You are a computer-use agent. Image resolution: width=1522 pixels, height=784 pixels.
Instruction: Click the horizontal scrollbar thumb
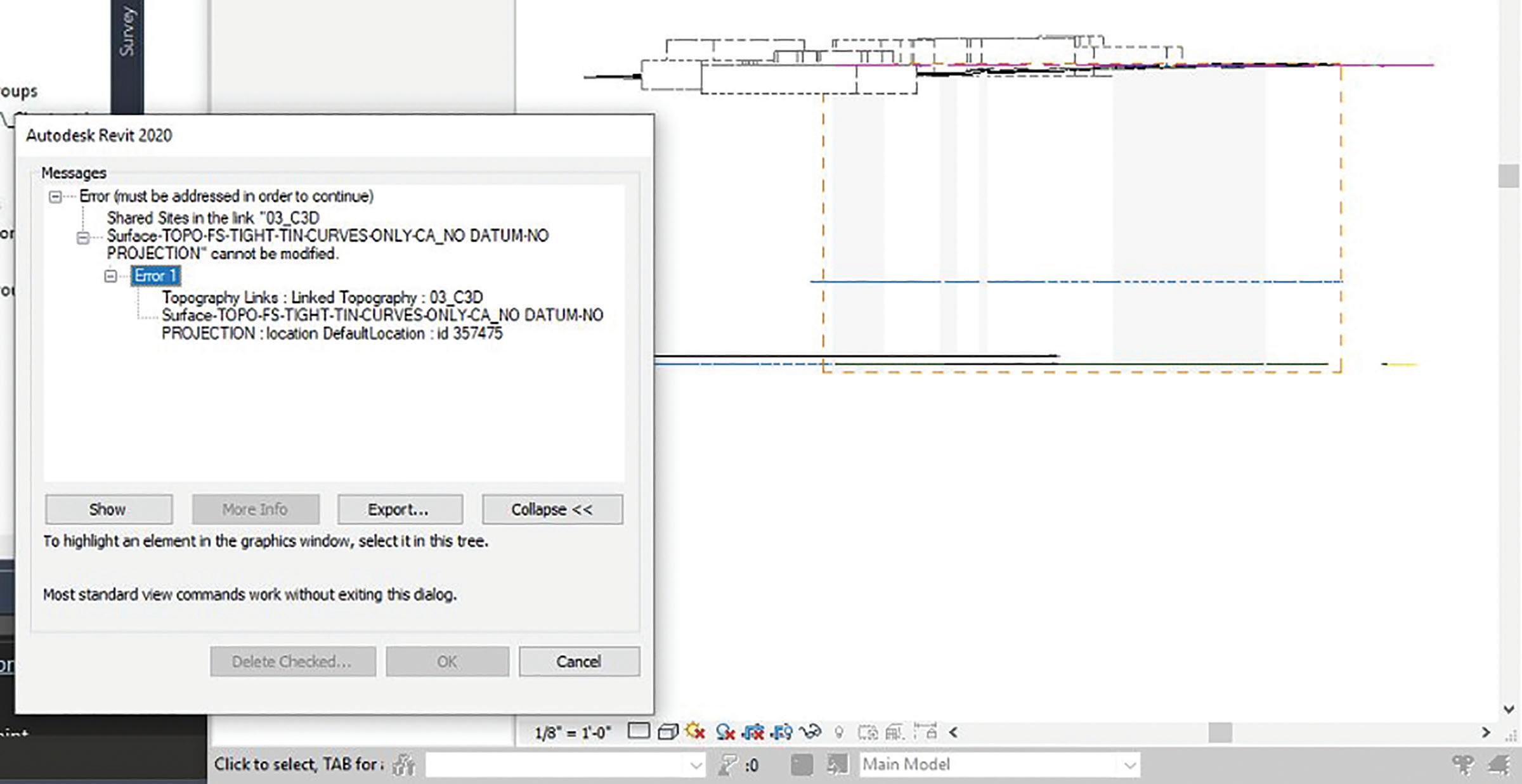click(1220, 733)
